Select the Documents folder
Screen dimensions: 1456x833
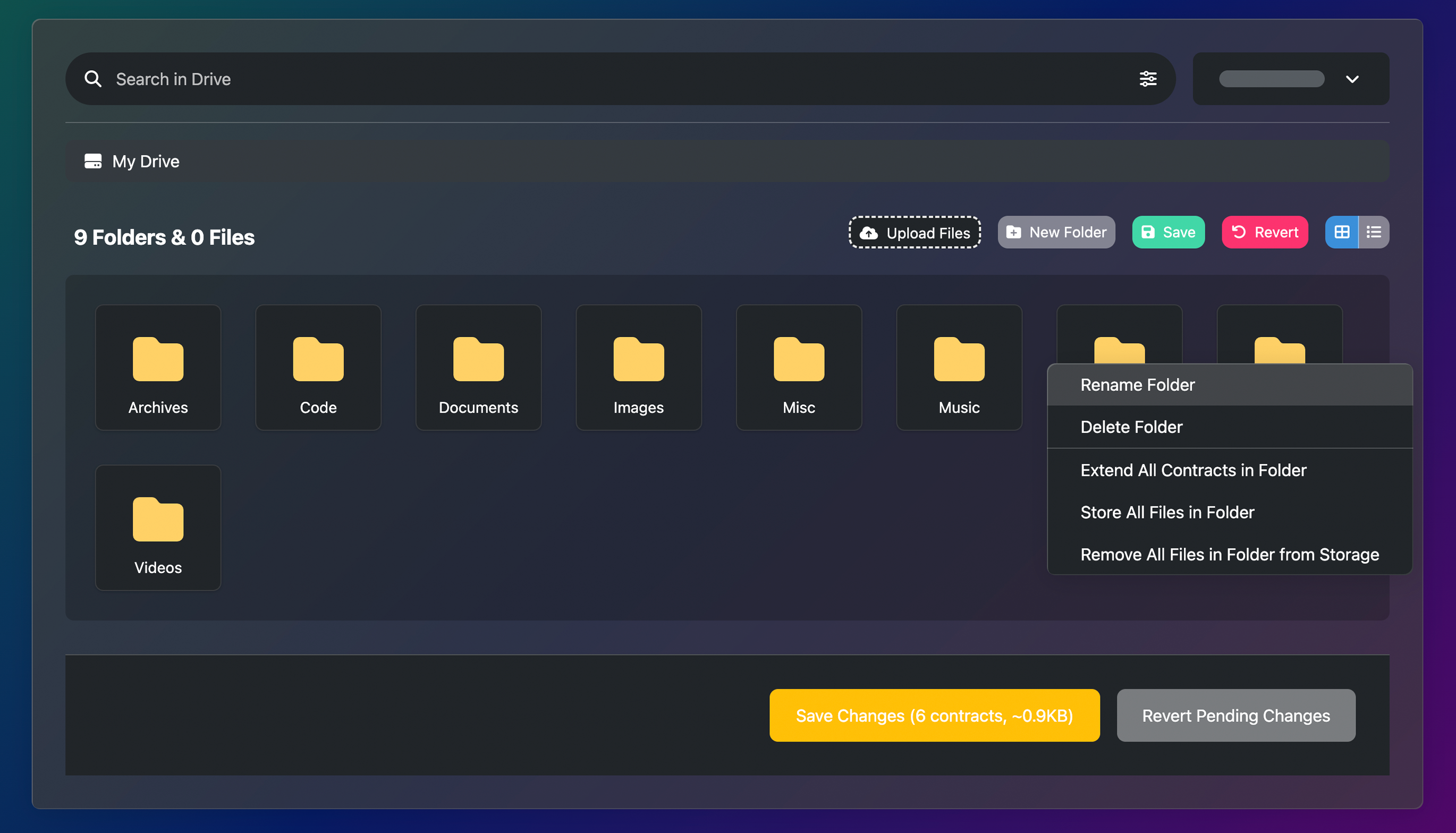tap(478, 367)
